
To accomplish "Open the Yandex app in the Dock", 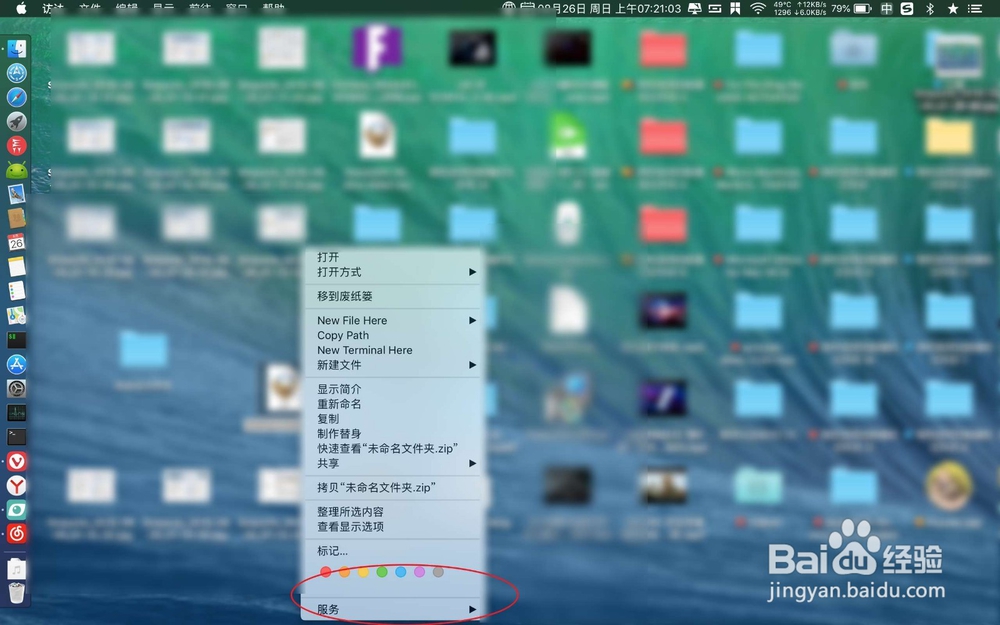I will [x=17, y=486].
